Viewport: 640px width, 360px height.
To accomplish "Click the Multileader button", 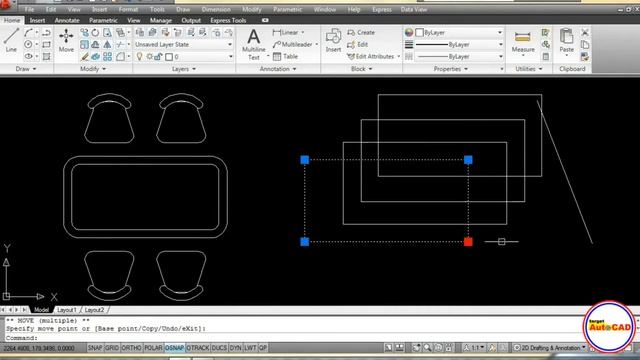I will (293, 44).
